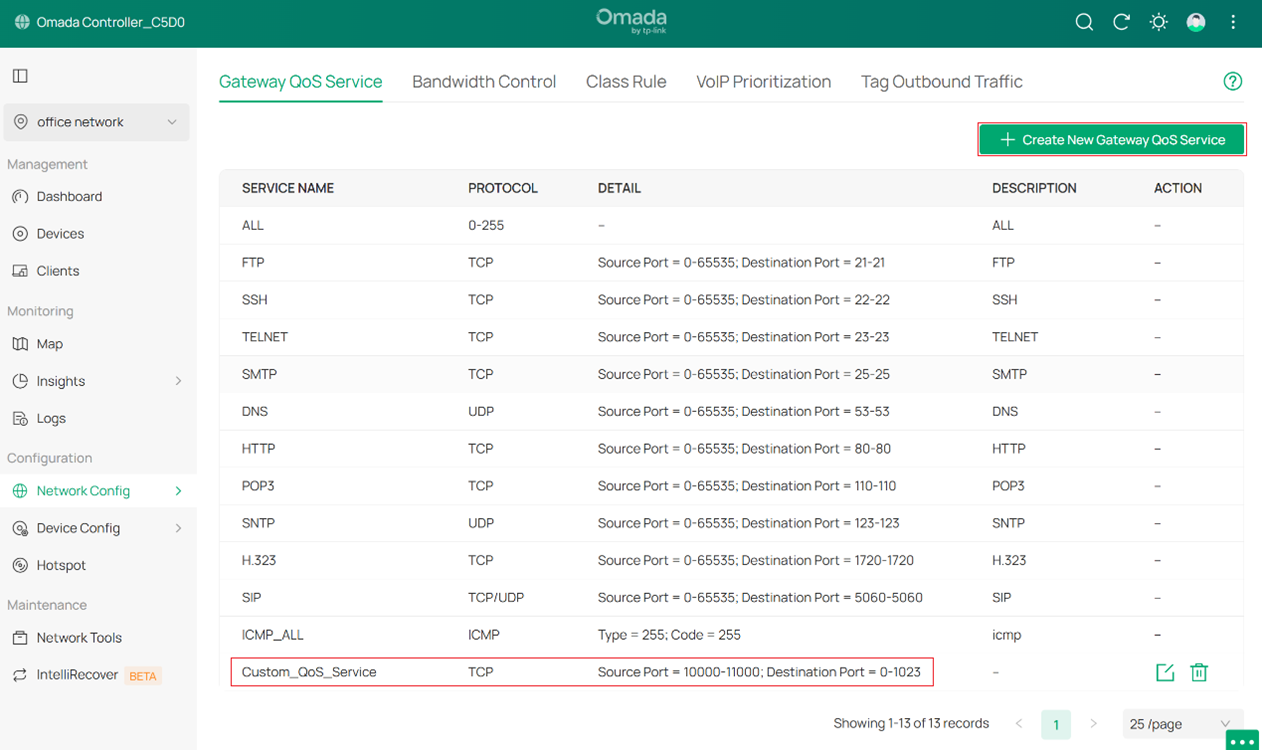The image size is (1262, 750).
Task: Delete the Custom_QoS_Service entry
Action: point(1199,672)
